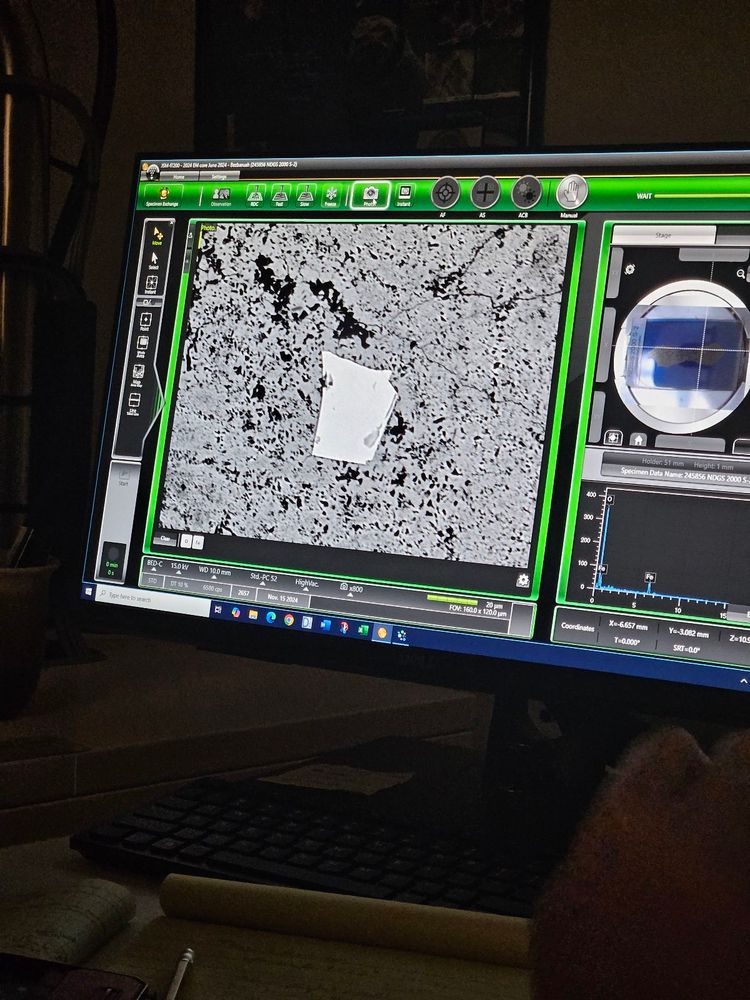The width and height of the screenshot is (750, 1000).
Task: Choose the Select arrow tool
Action: [154, 261]
